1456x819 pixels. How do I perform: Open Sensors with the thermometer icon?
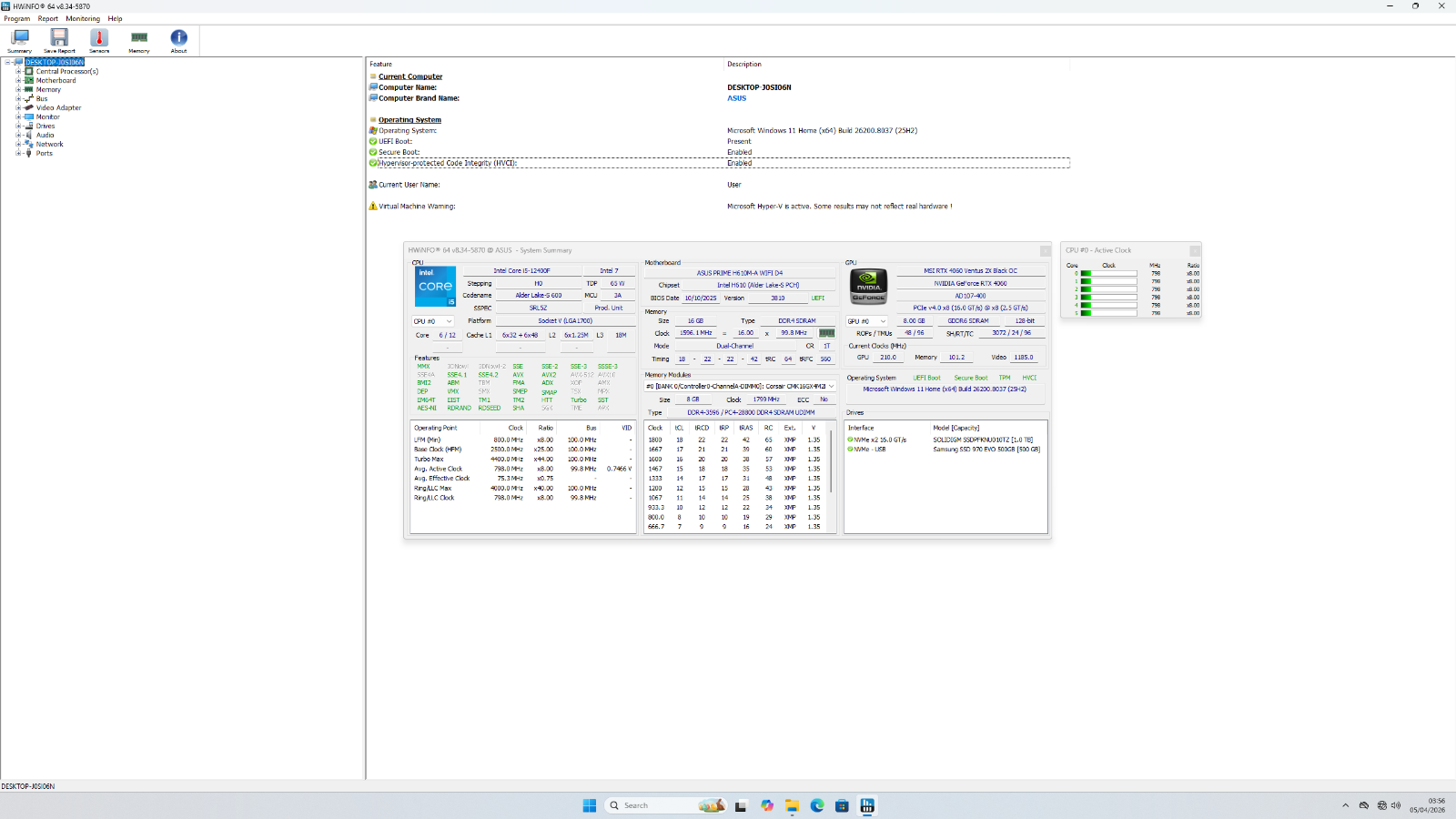(x=99, y=37)
